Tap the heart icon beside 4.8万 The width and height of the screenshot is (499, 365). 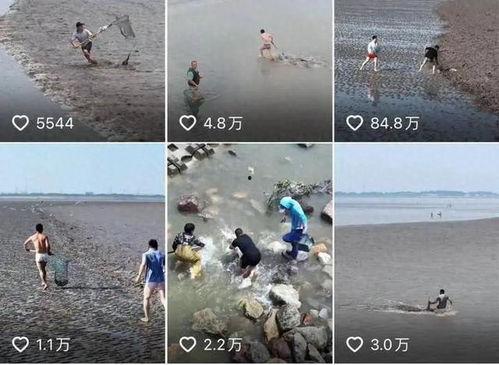(188, 123)
